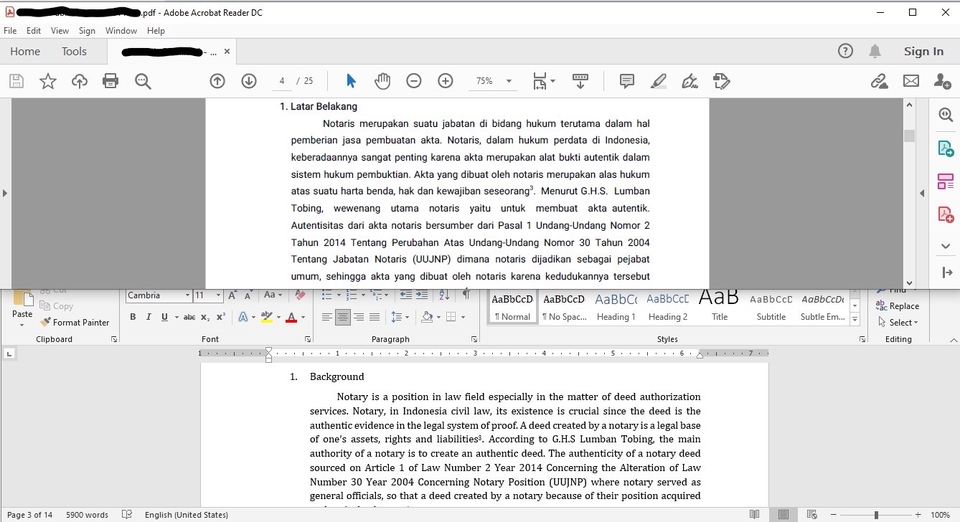Activate the hand pan tool in Acrobat
The height and width of the screenshot is (522, 960).
(382, 81)
